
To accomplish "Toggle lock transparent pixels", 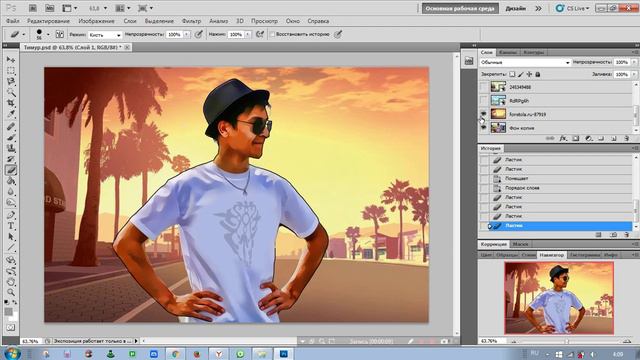I will click(512, 74).
